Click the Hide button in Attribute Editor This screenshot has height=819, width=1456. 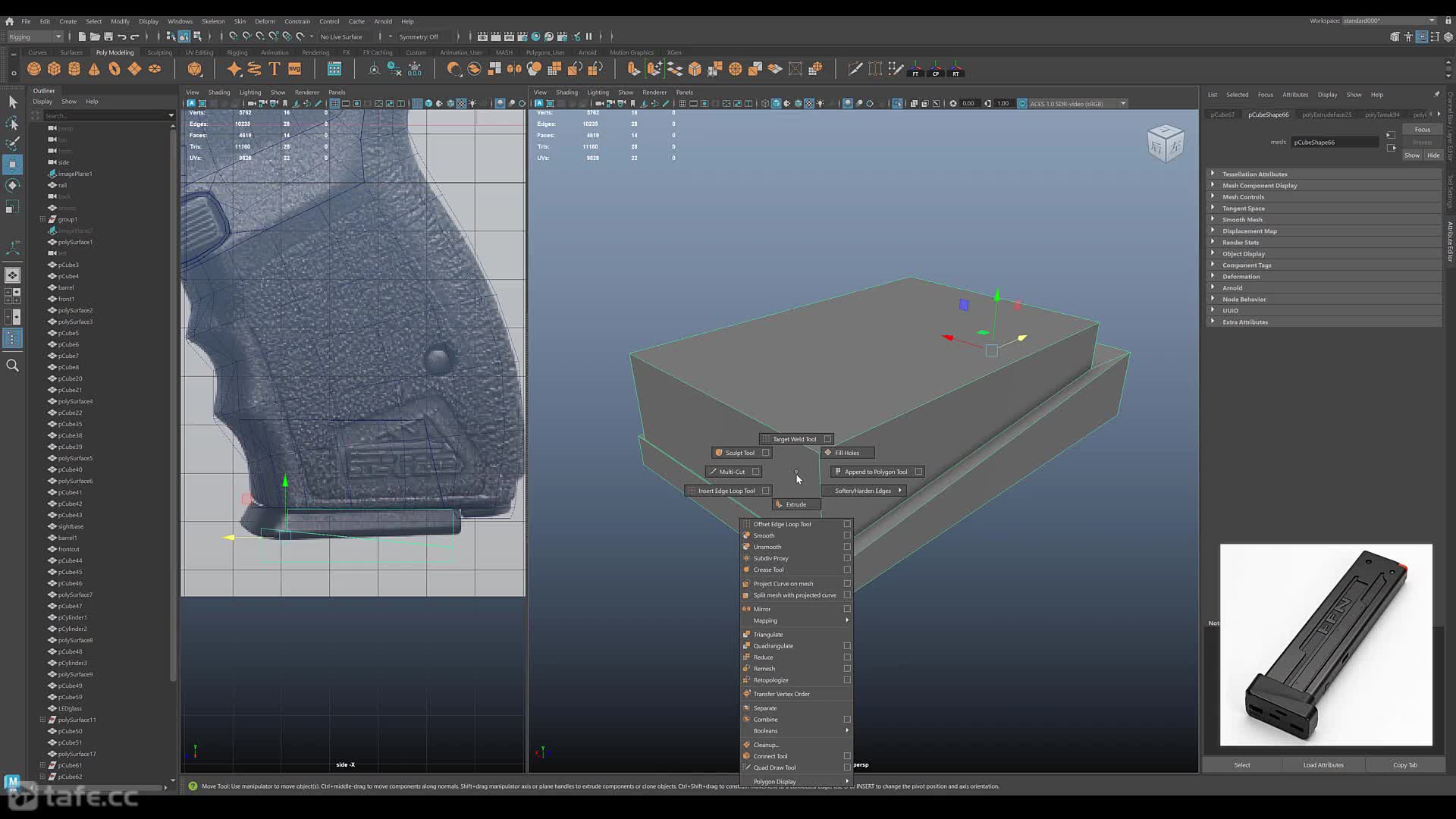pyautogui.click(x=1432, y=155)
